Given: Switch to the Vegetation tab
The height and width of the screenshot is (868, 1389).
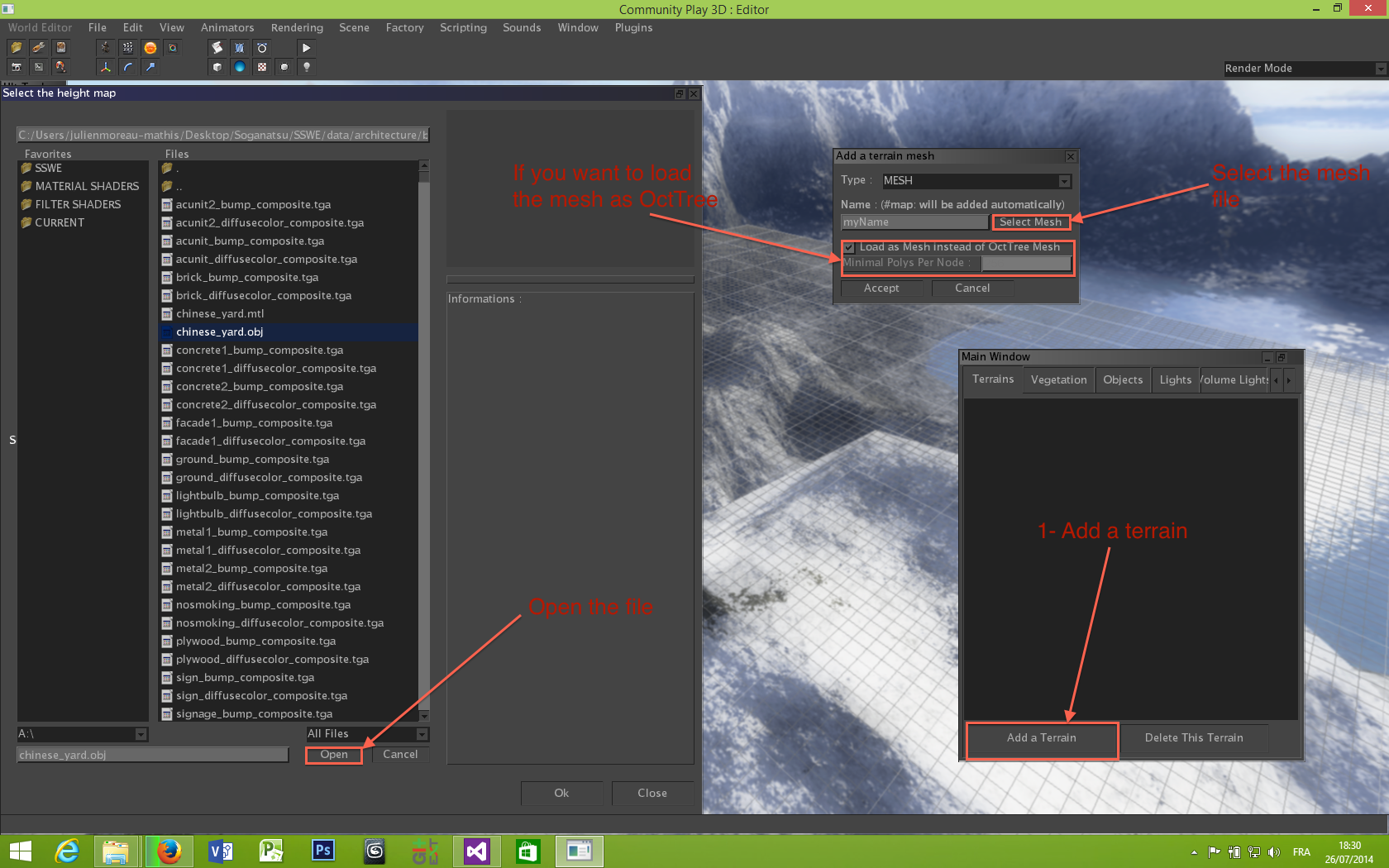Looking at the screenshot, I should [x=1058, y=379].
